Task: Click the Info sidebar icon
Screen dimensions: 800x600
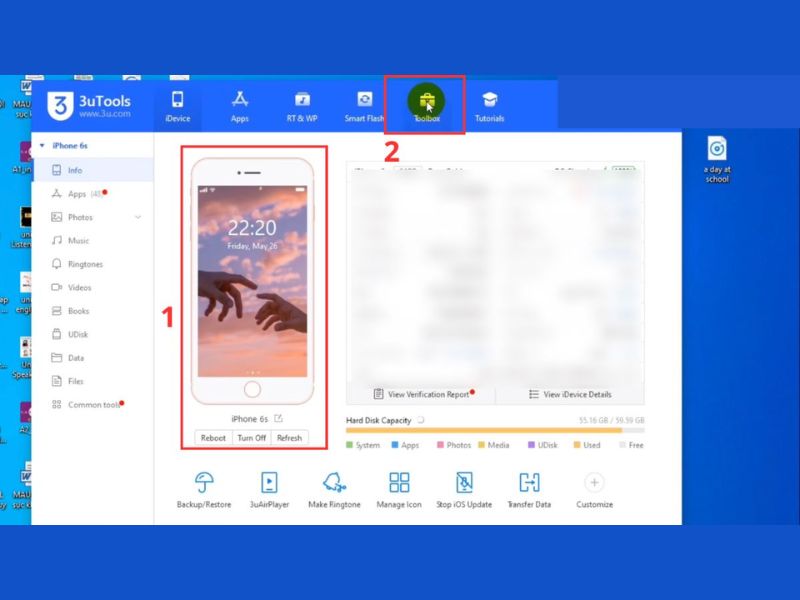Action: coord(57,170)
